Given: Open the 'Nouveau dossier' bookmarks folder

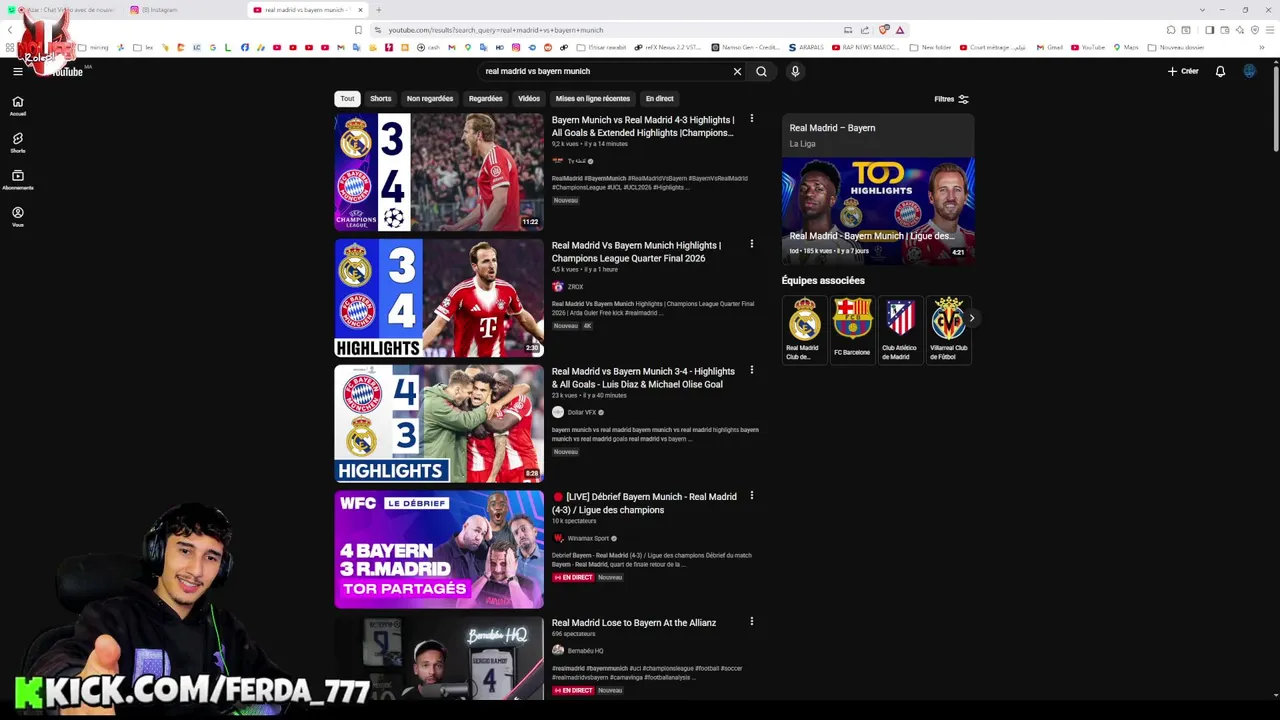Looking at the screenshot, I should pyautogui.click(x=1175, y=47).
